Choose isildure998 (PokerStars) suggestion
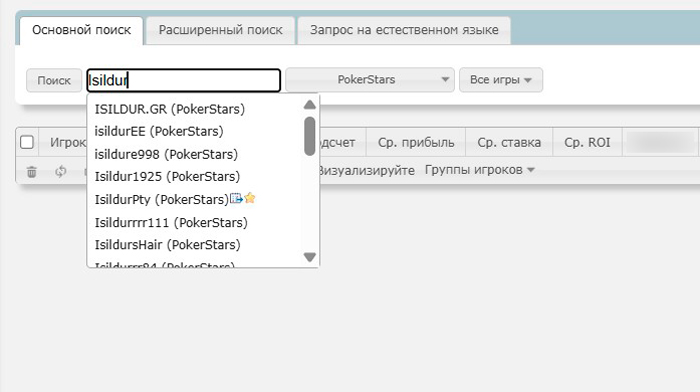The image size is (700, 392). coord(166,154)
